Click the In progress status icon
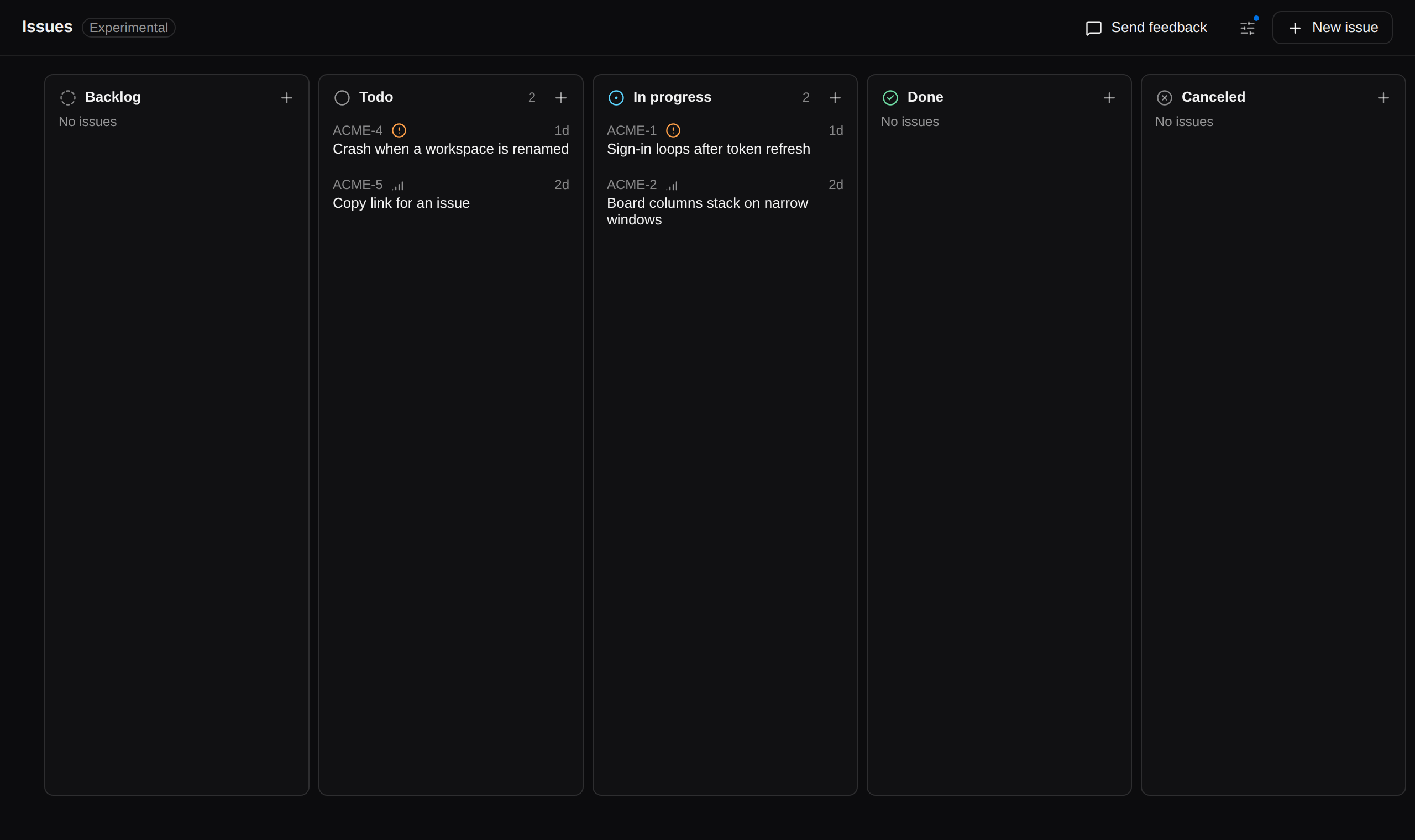1415x840 pixels. tap(616, 98)
